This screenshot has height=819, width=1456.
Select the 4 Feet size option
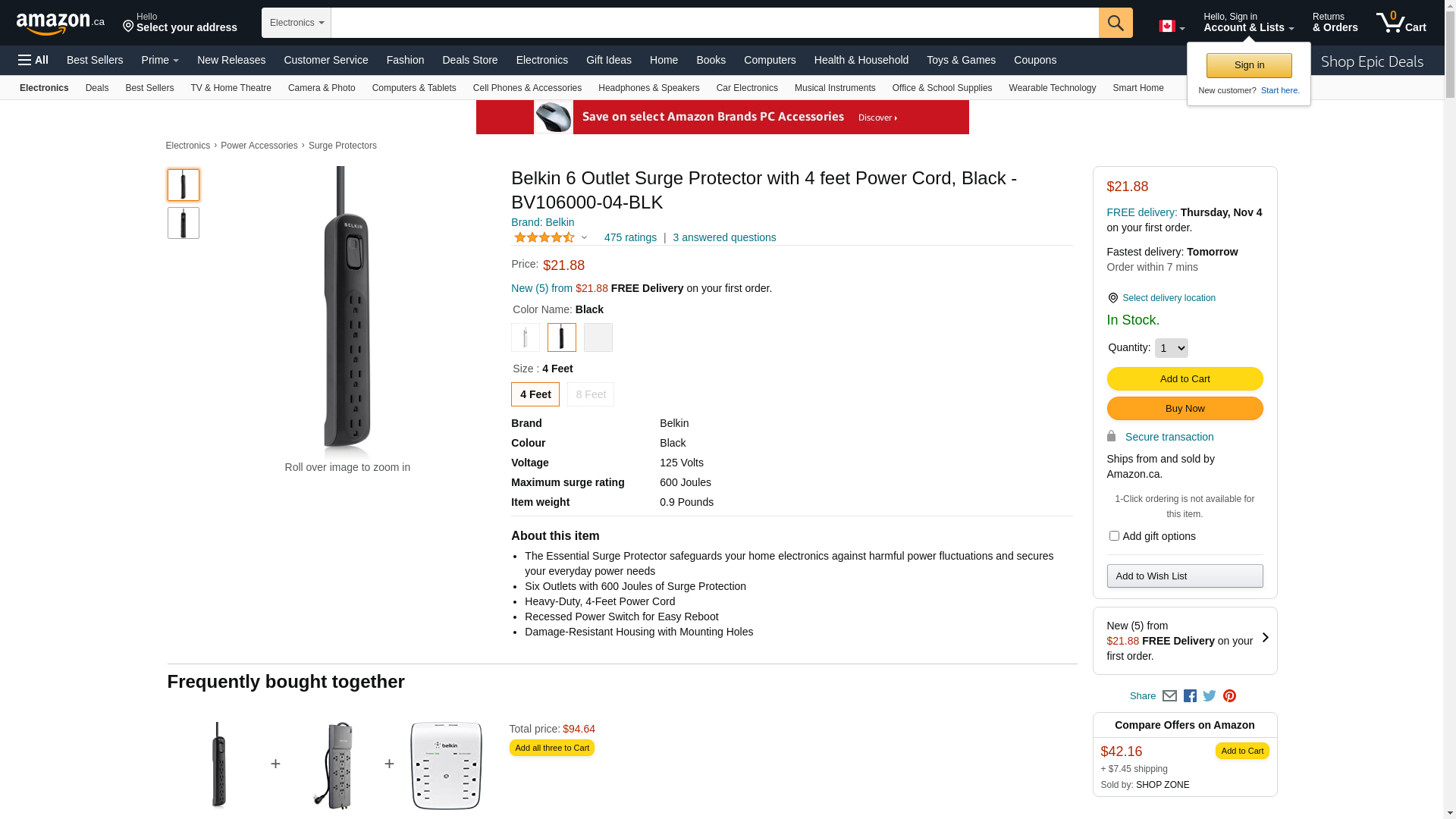[535, 394]
